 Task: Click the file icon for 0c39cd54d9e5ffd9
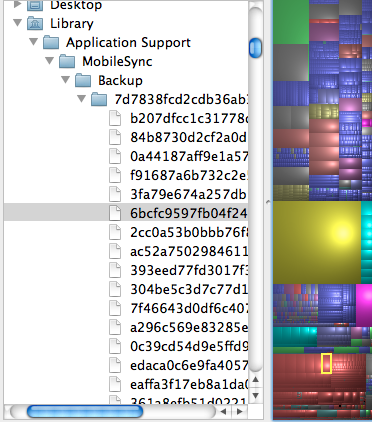tap(115, 346)
